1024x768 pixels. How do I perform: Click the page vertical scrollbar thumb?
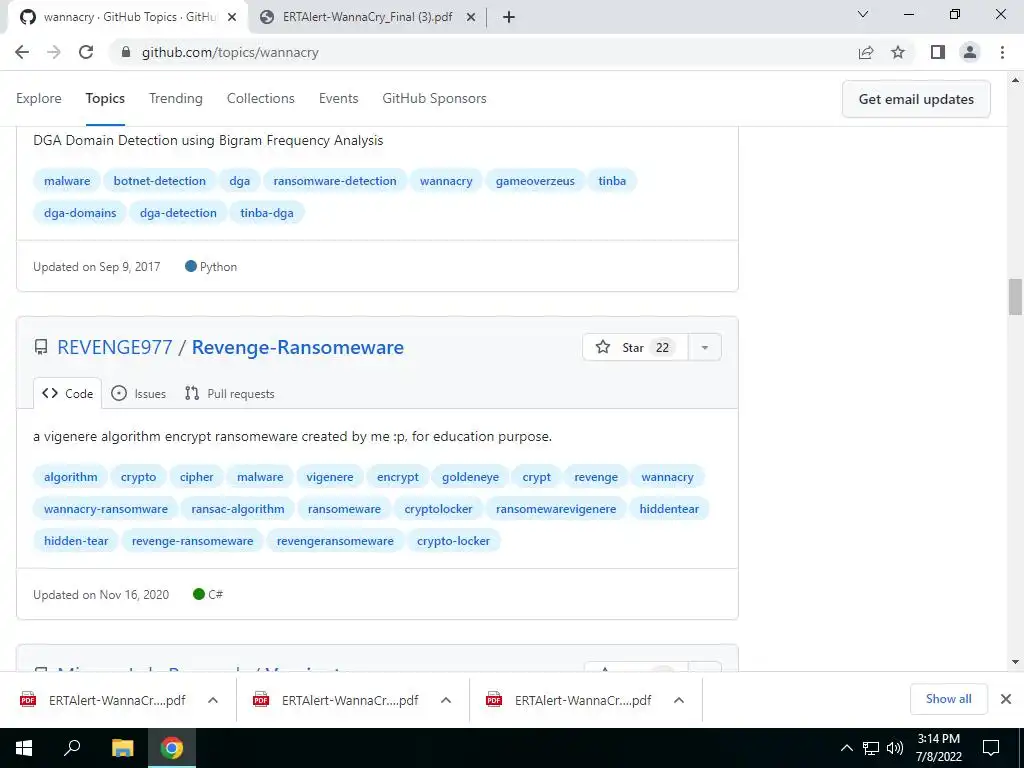click(1015, 296)
